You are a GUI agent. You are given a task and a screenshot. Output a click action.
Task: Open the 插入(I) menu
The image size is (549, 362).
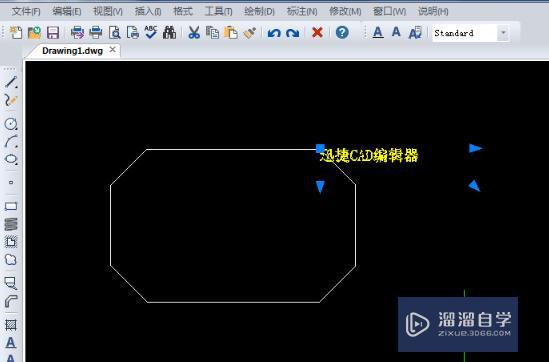click(x=148, y=12)
